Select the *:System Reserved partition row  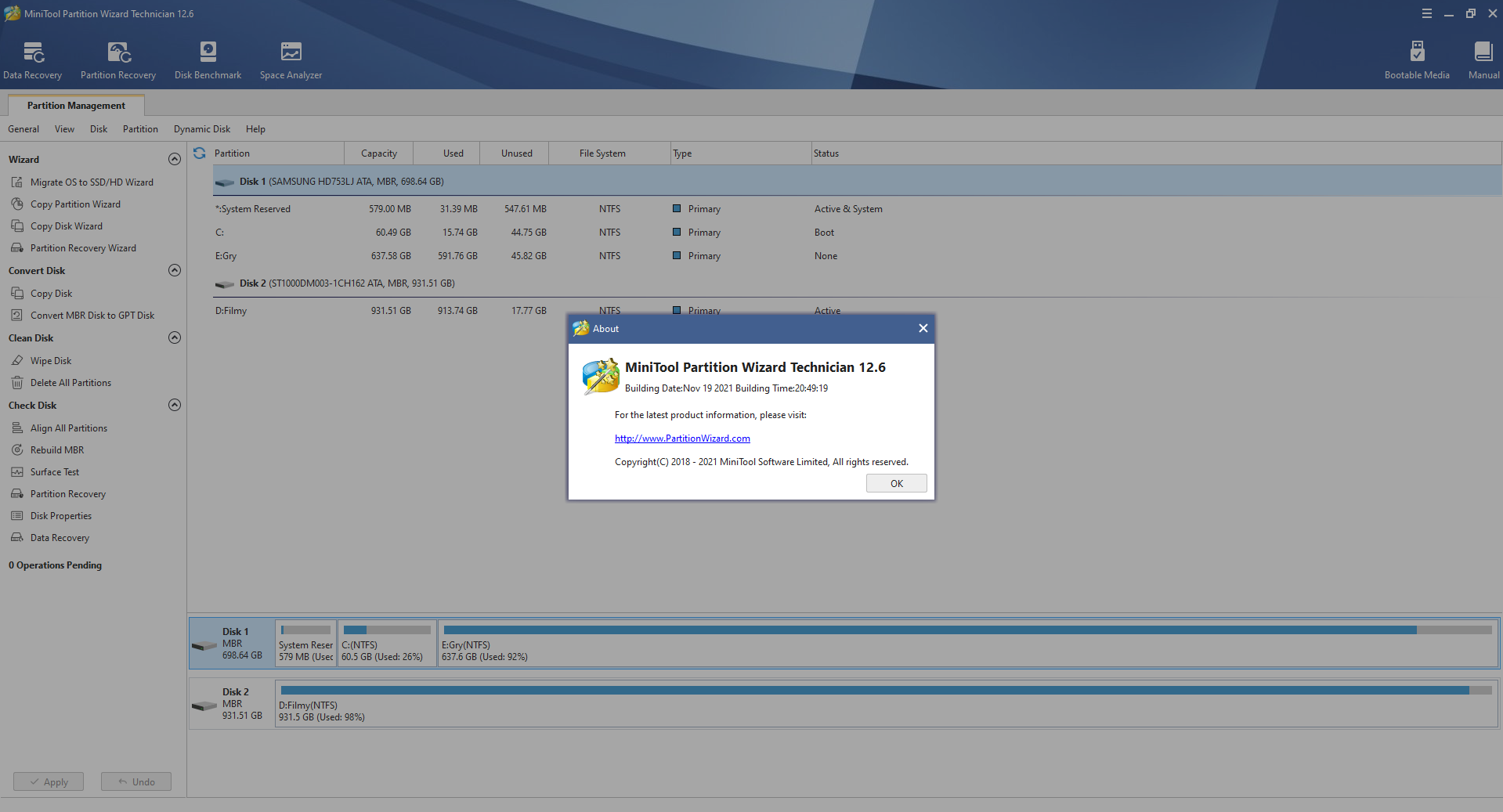tap(857, 209)
